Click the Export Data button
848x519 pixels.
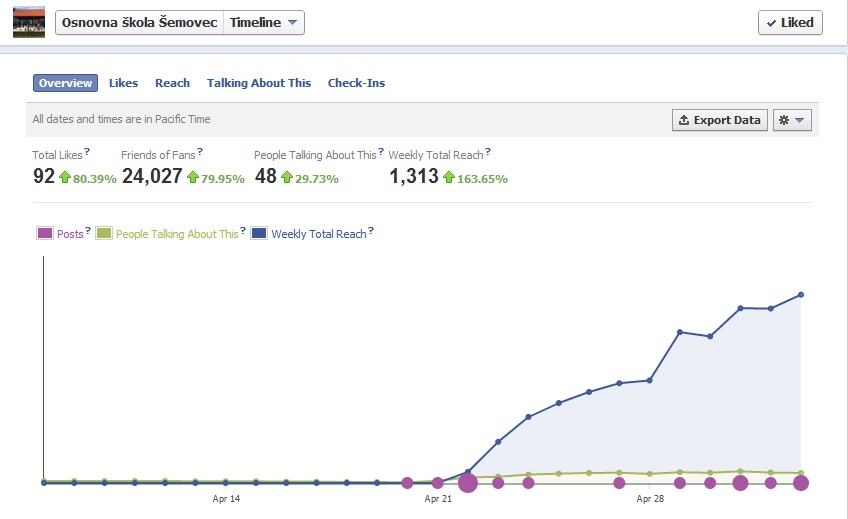tap(720, 120)
